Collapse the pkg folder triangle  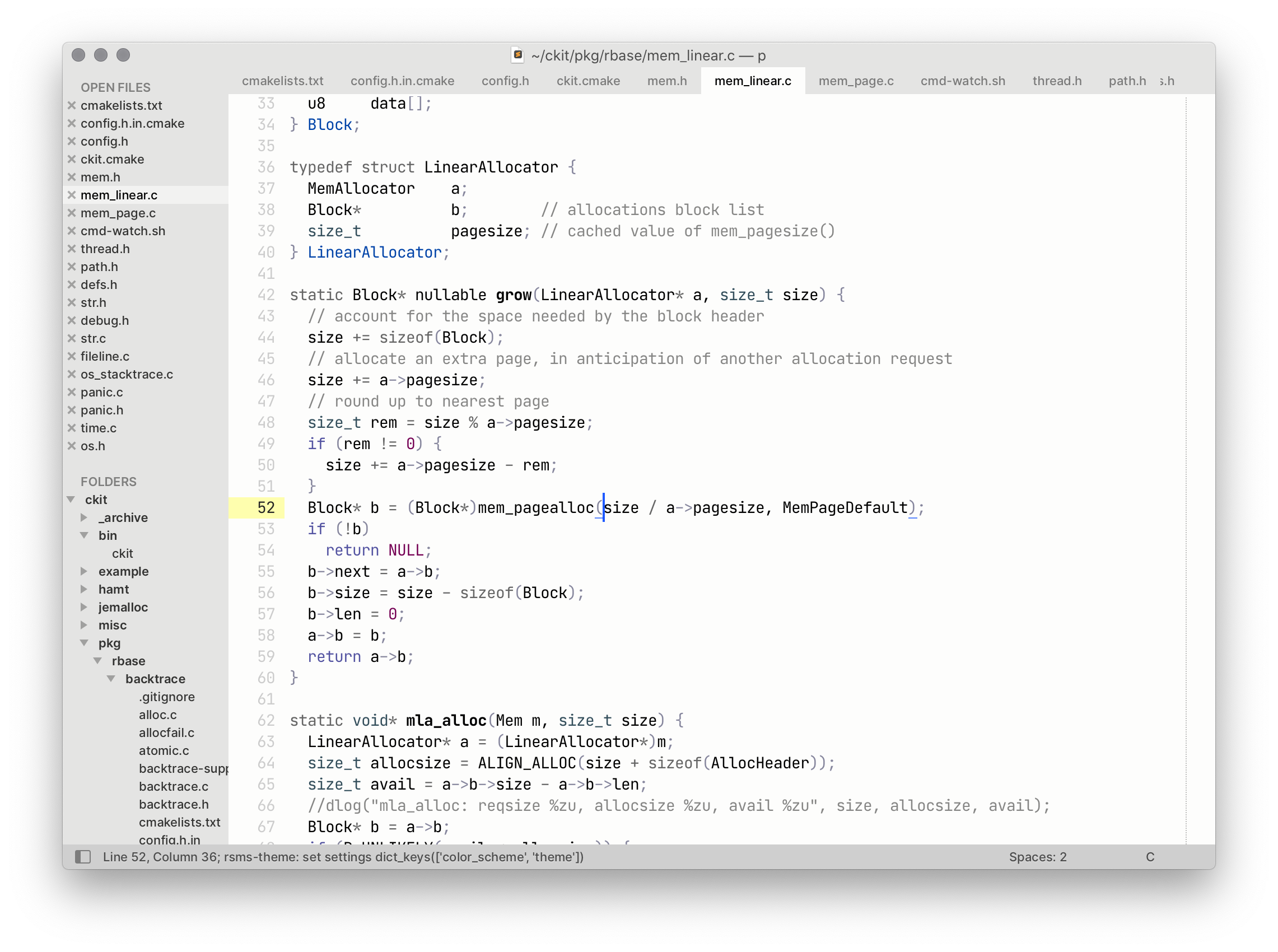click(84, 642)
